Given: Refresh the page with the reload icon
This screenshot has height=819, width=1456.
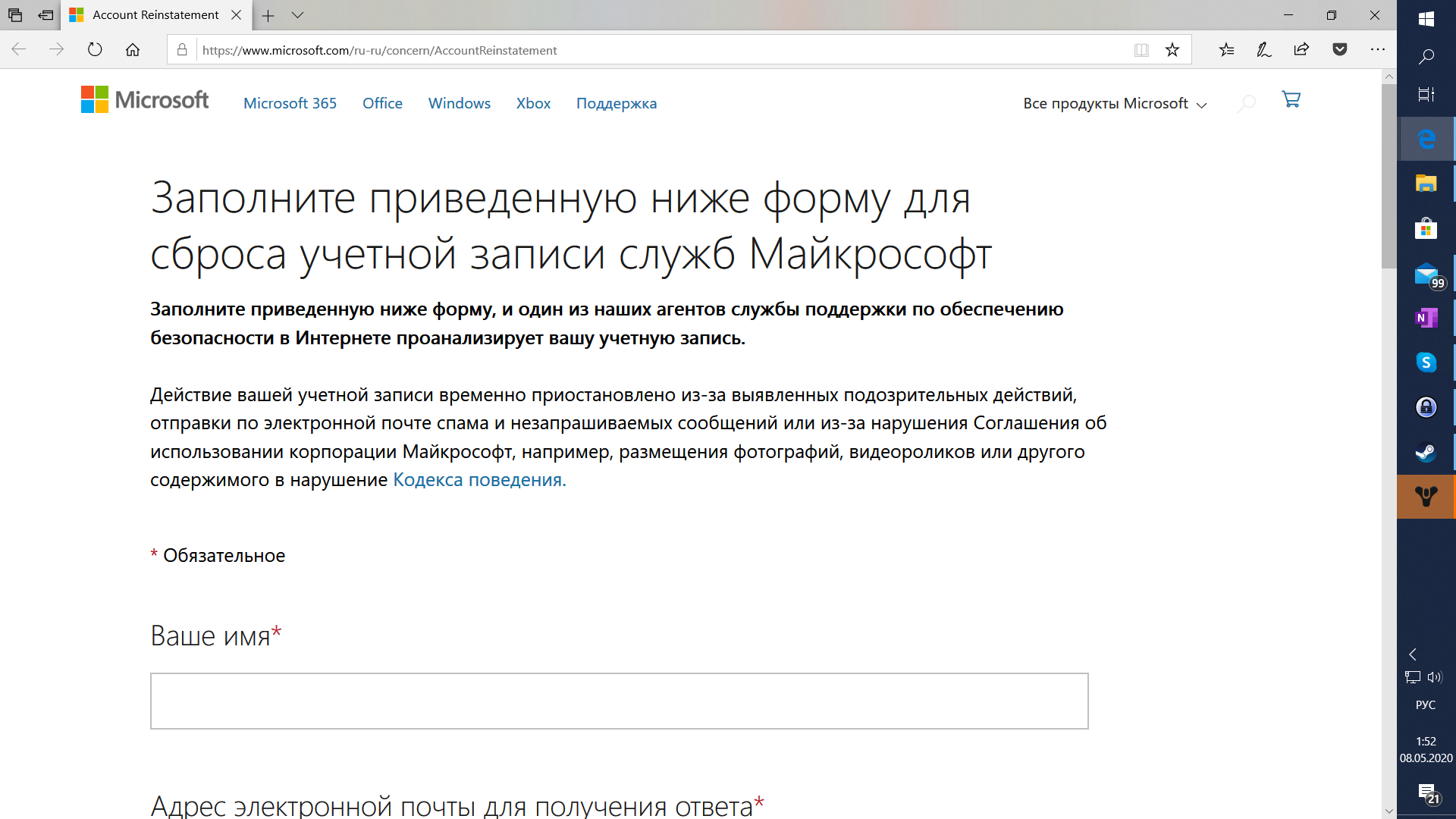Looking at the screenshot, I should (95, 50).
